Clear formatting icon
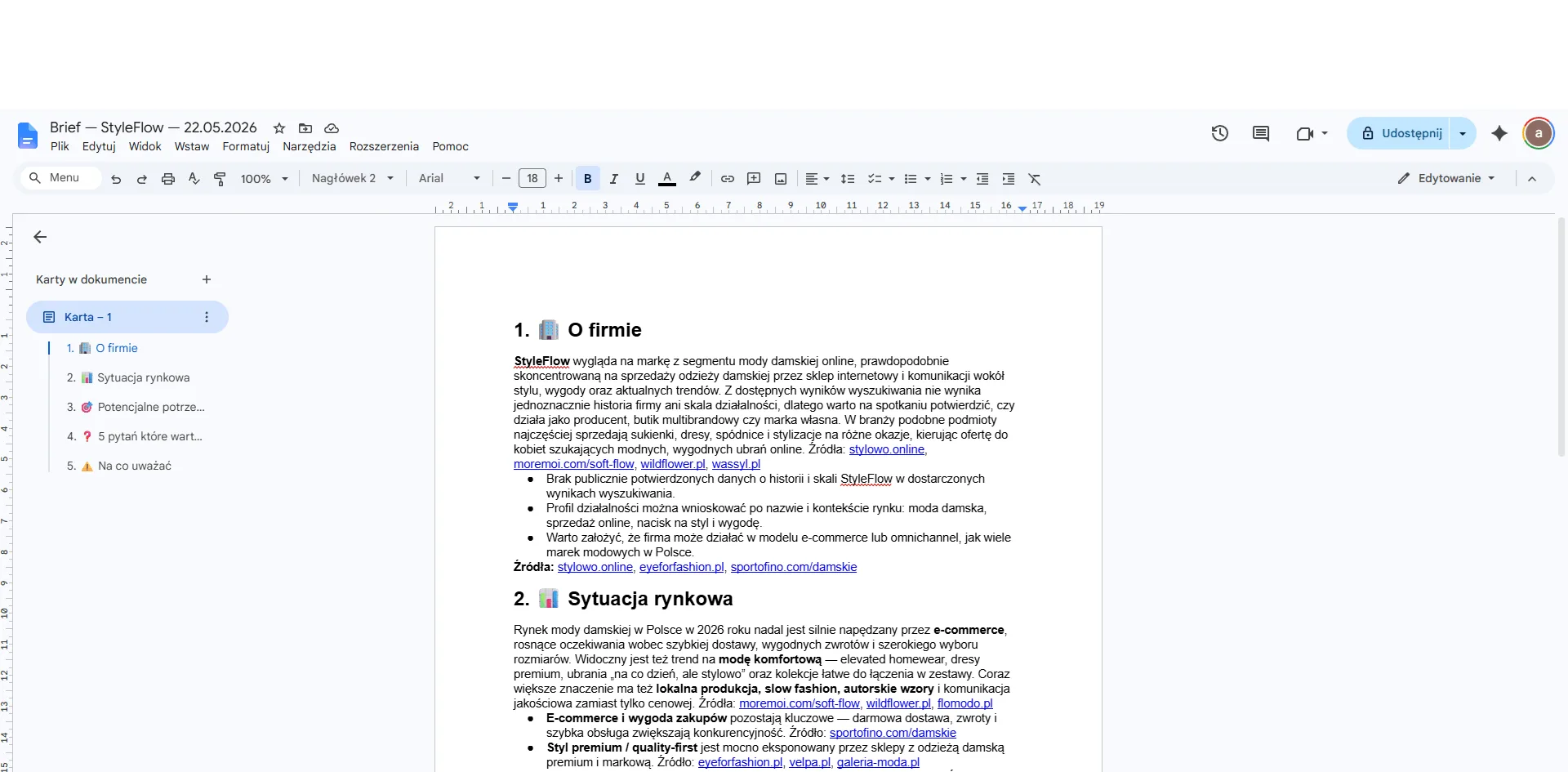The height and width of the screenshot is (772, 1568). point(1035,179)
